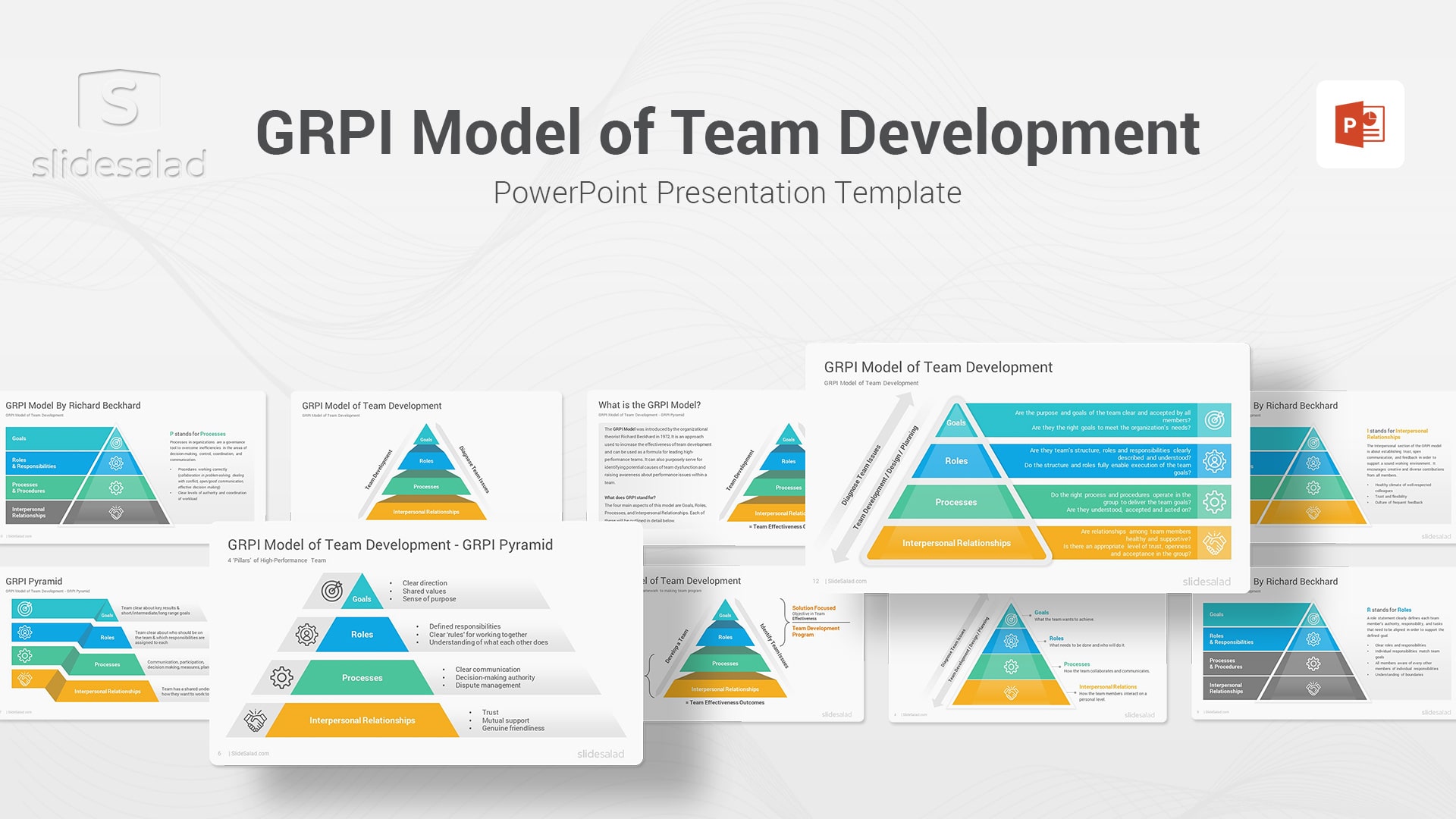Screen dimensions: 1456x819
Task: Click 'Sense of purpose' bullet text
Action: [429, 599]
